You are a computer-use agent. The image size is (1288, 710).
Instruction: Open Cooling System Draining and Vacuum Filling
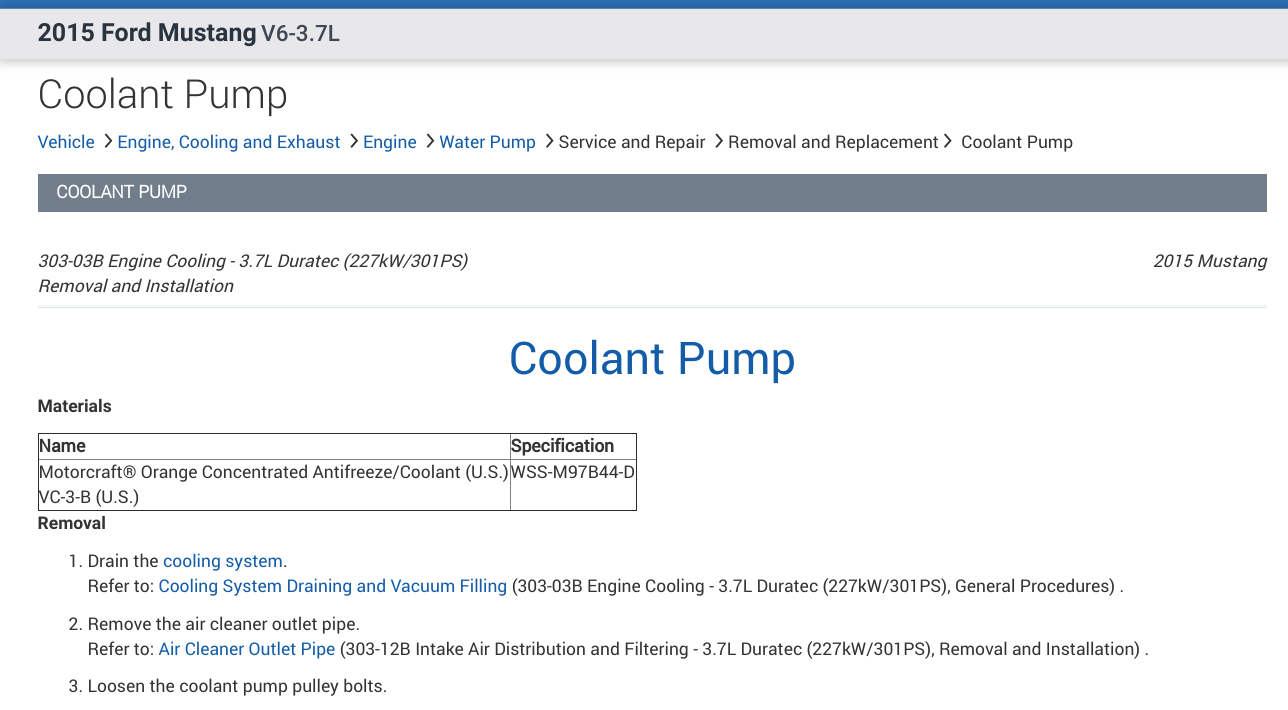pyautogui.click(x=333, y=586)
